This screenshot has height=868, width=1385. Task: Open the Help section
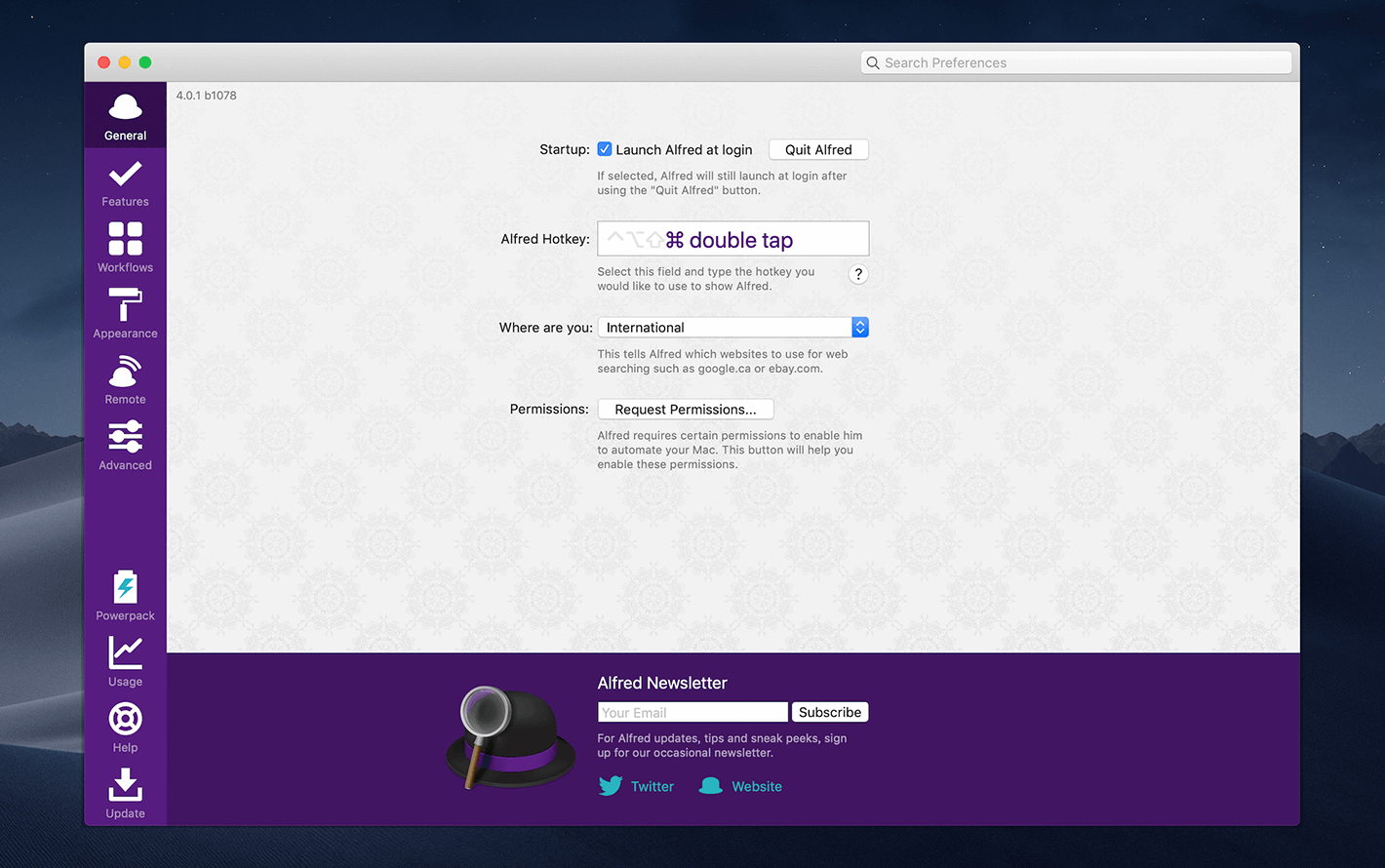(x=125, y=728)
